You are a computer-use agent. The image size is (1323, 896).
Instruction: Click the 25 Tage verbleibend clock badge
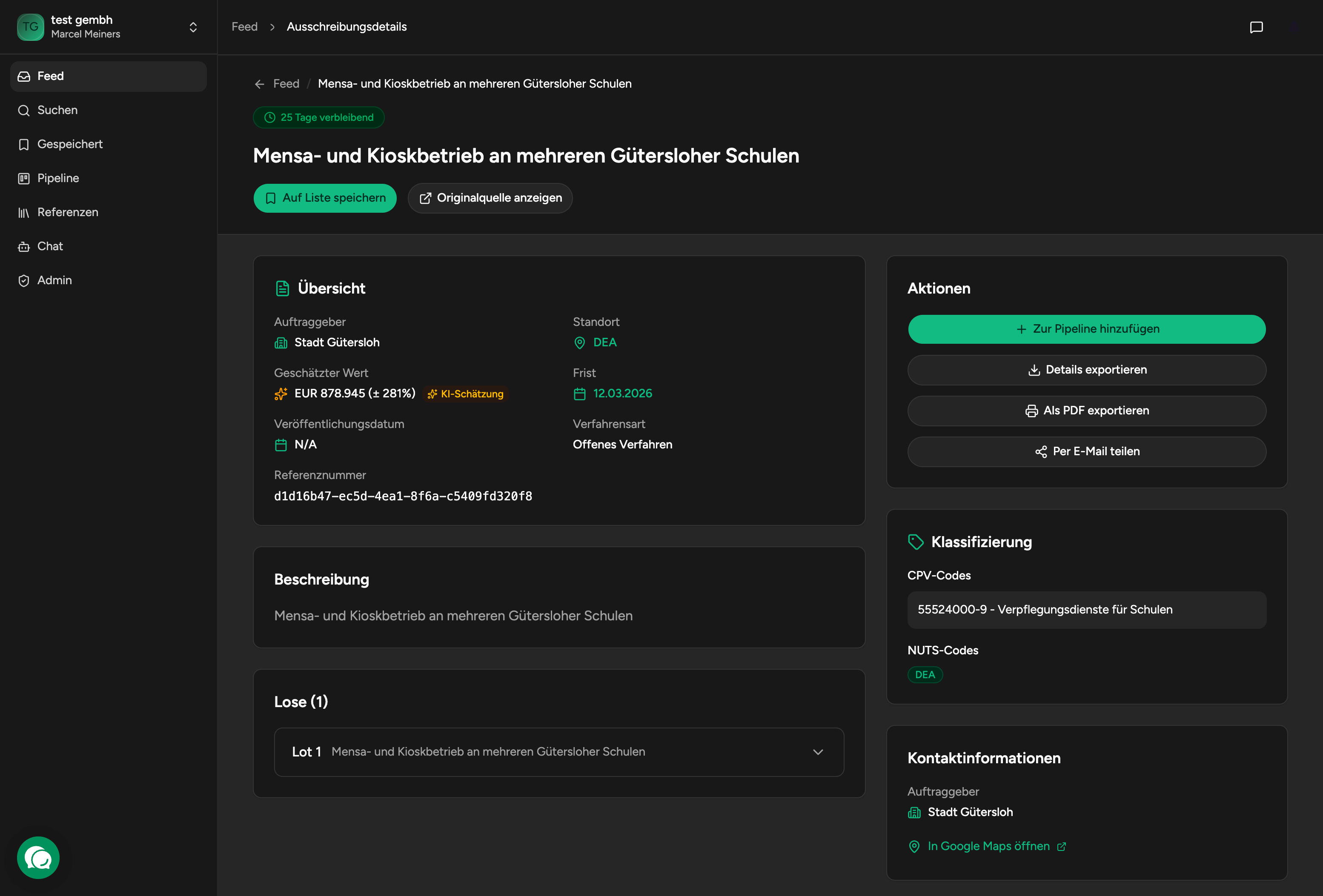tap(319, 118)
